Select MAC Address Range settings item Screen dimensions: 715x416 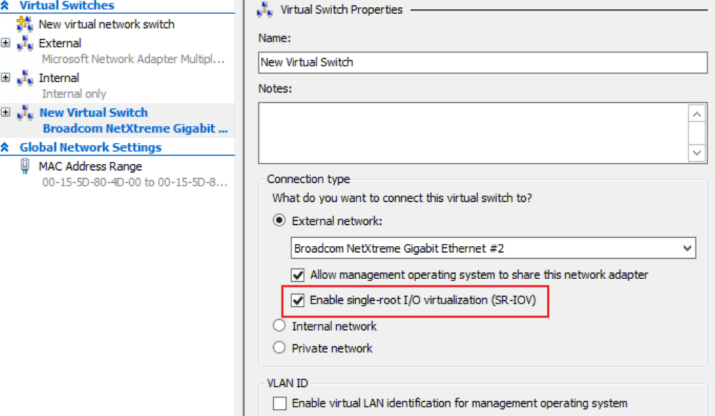90,167
